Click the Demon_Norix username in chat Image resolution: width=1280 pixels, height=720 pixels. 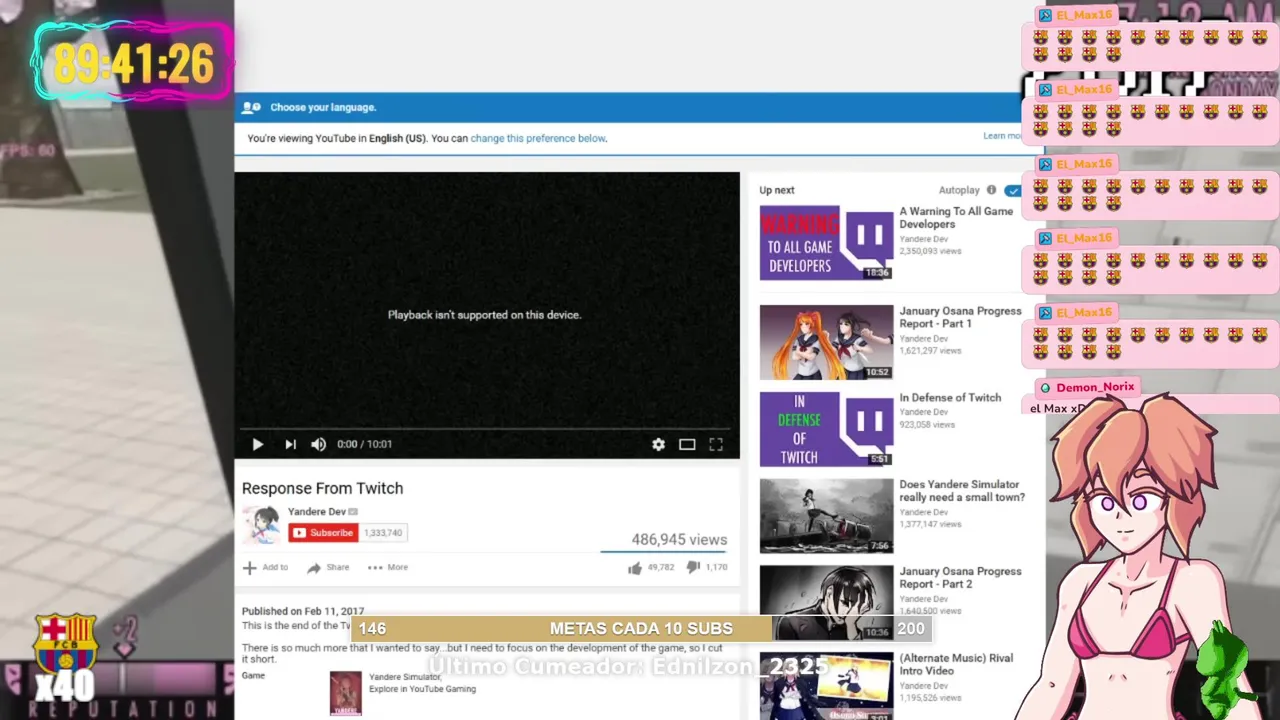1095,387
